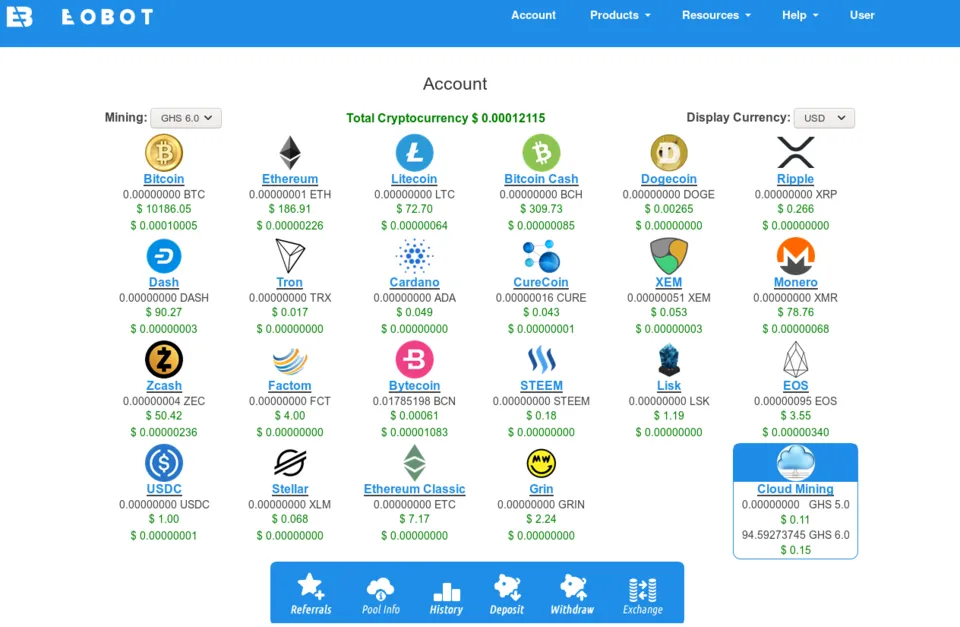Image resolution: width=960 pixels, height=627 pixels.
Task: Click the Bytecoin pink icon
Action: [414, 359]
